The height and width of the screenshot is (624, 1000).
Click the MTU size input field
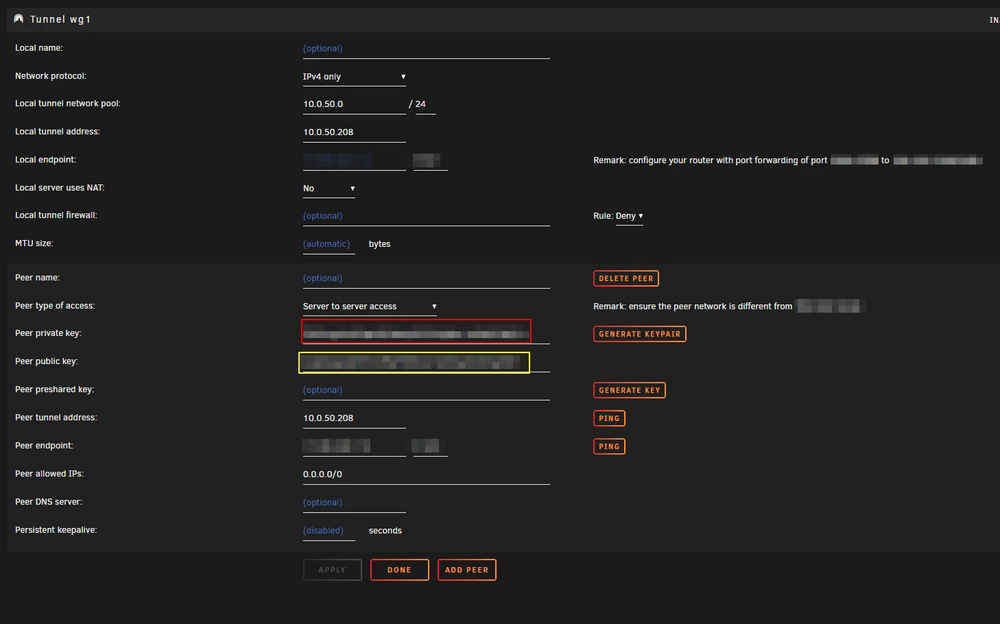click(x=328, y=244)
